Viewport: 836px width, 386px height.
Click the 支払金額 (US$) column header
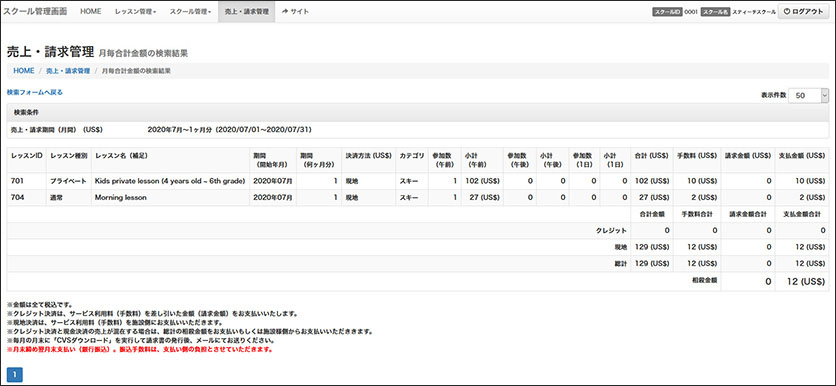point(802,159)
